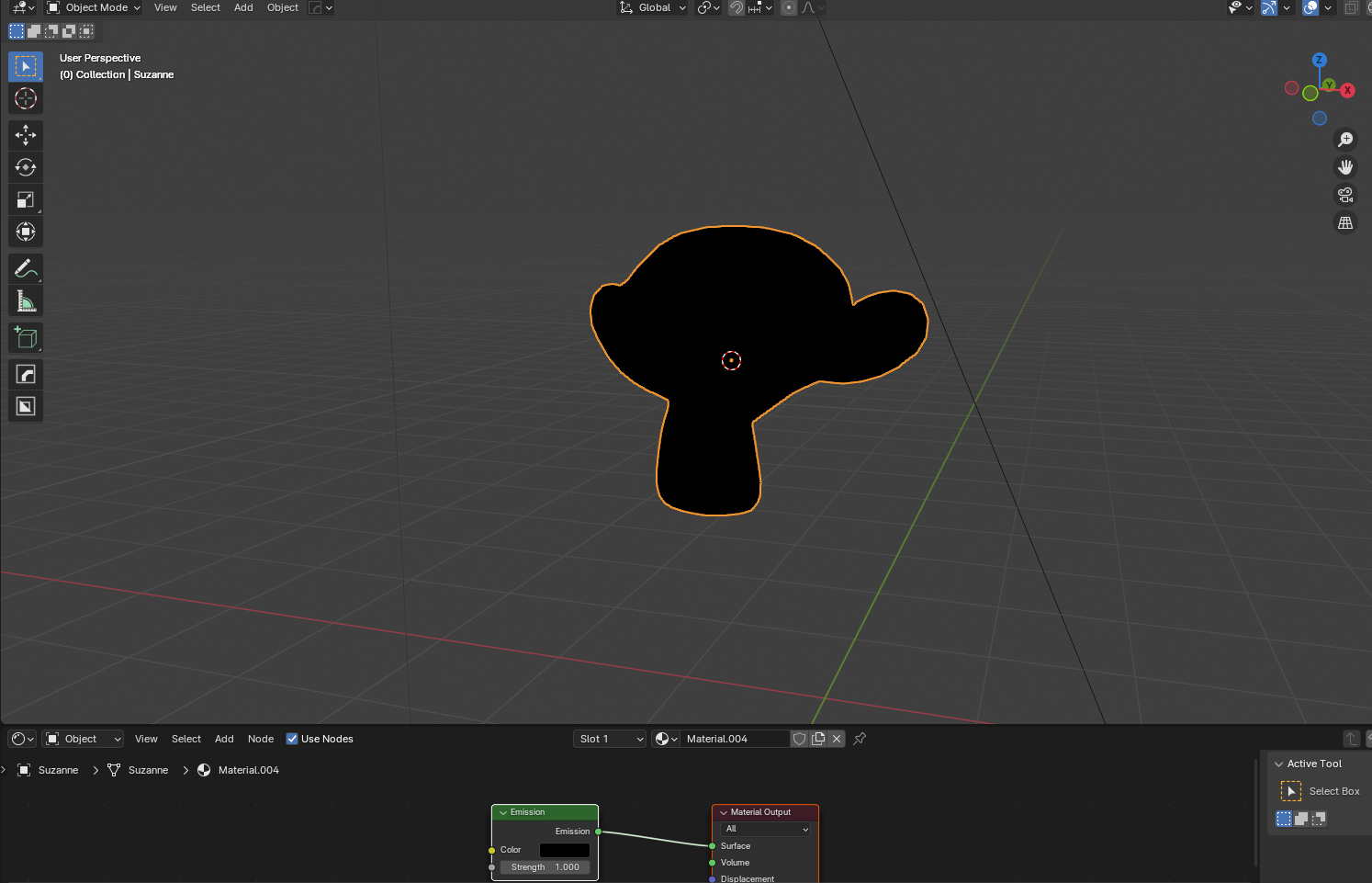This screenshot has width=1372, height=883.
Task: Unlink Material.004 with the X button
Action: pos(837,739)
